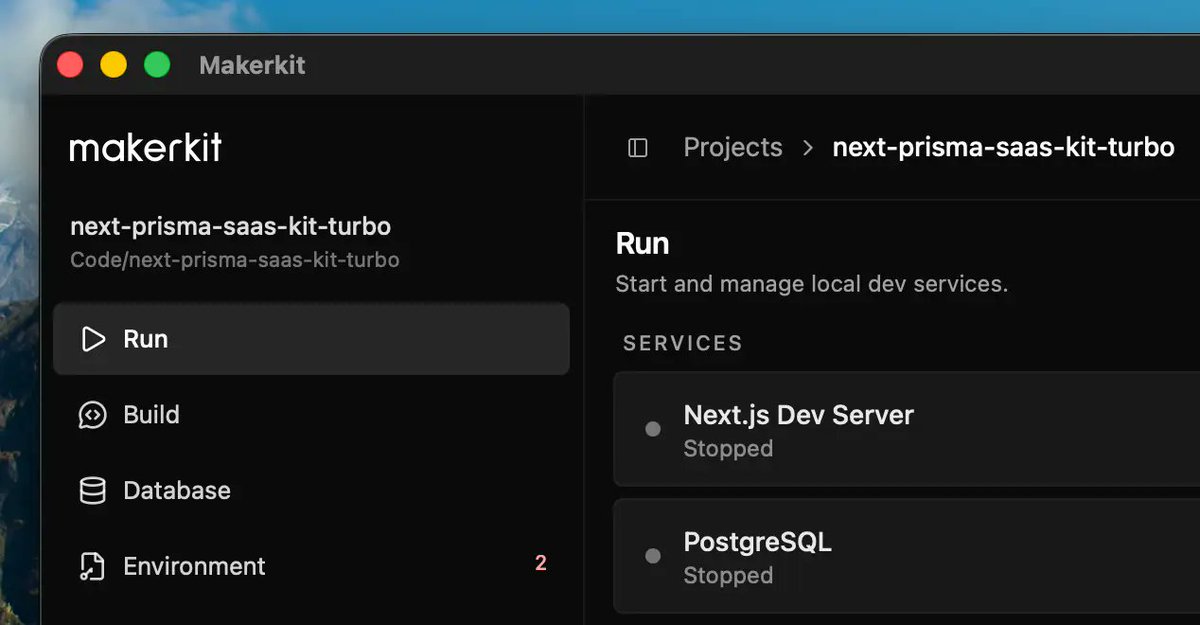Click the Makerkit window title
This screenshot has width=1200, height=625.
click(252, 66)
